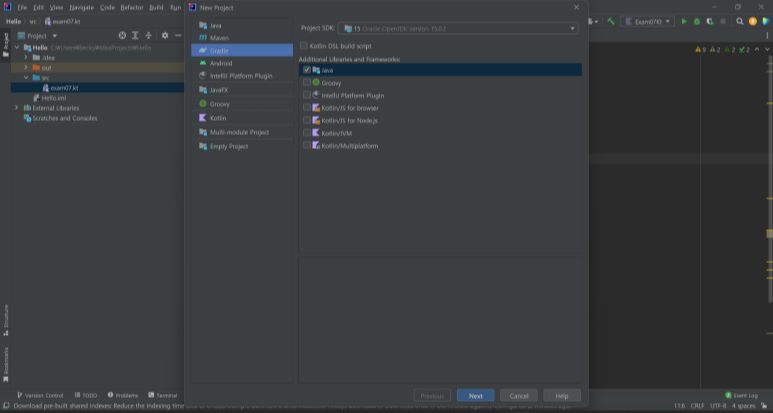This screenshot has width=773, height=413.
Task: Select Gradle project type
Action: pyautogui.click(x=242, y=50)
